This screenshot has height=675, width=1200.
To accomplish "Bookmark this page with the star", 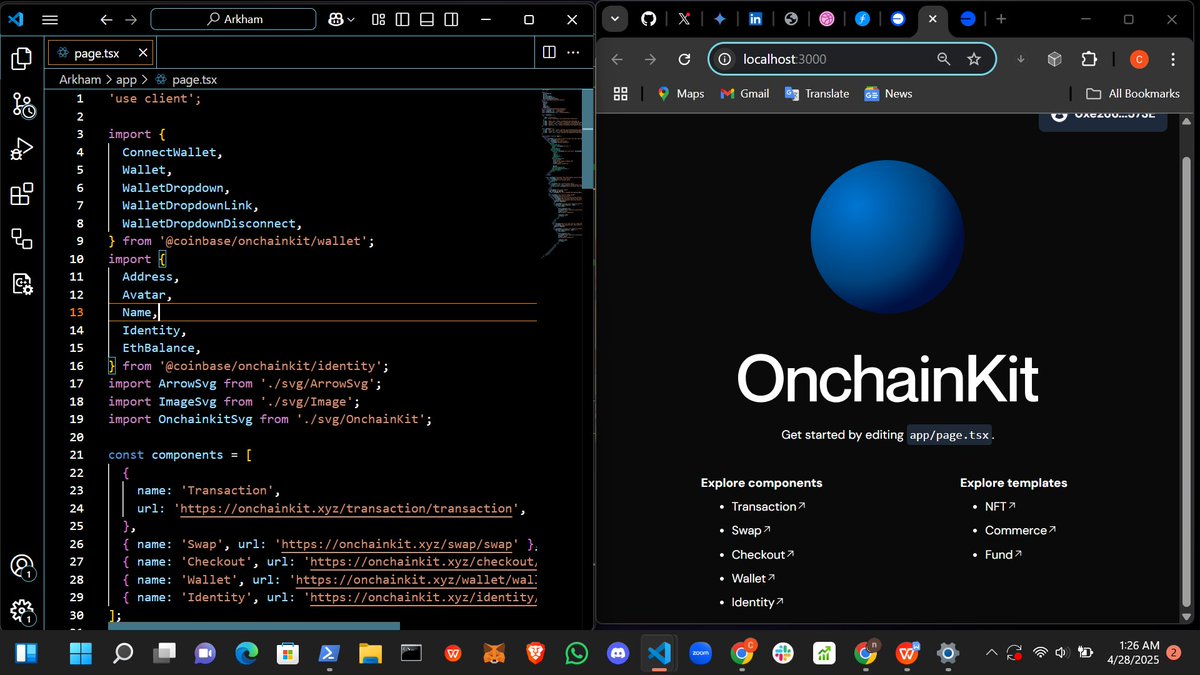I will click(974, 59).
